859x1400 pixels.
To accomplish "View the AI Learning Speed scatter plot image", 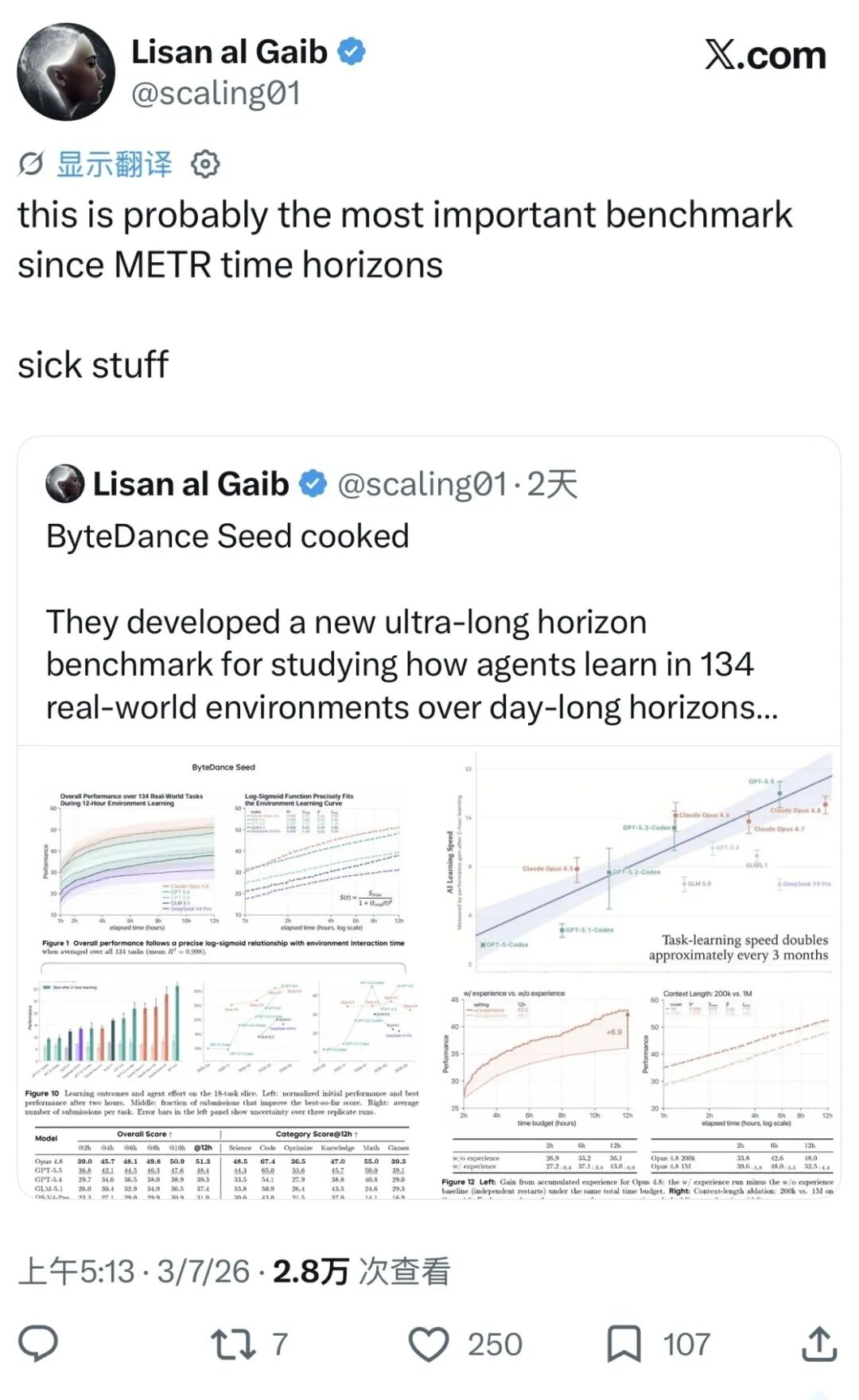I will (639, 861).
